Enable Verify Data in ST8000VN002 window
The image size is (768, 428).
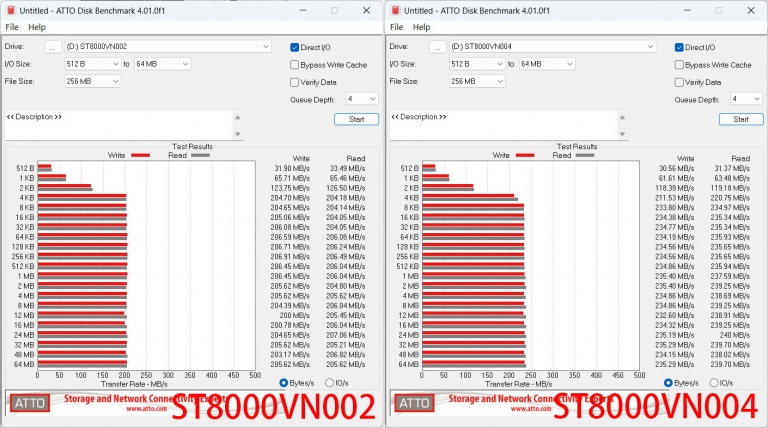point(294,82)
